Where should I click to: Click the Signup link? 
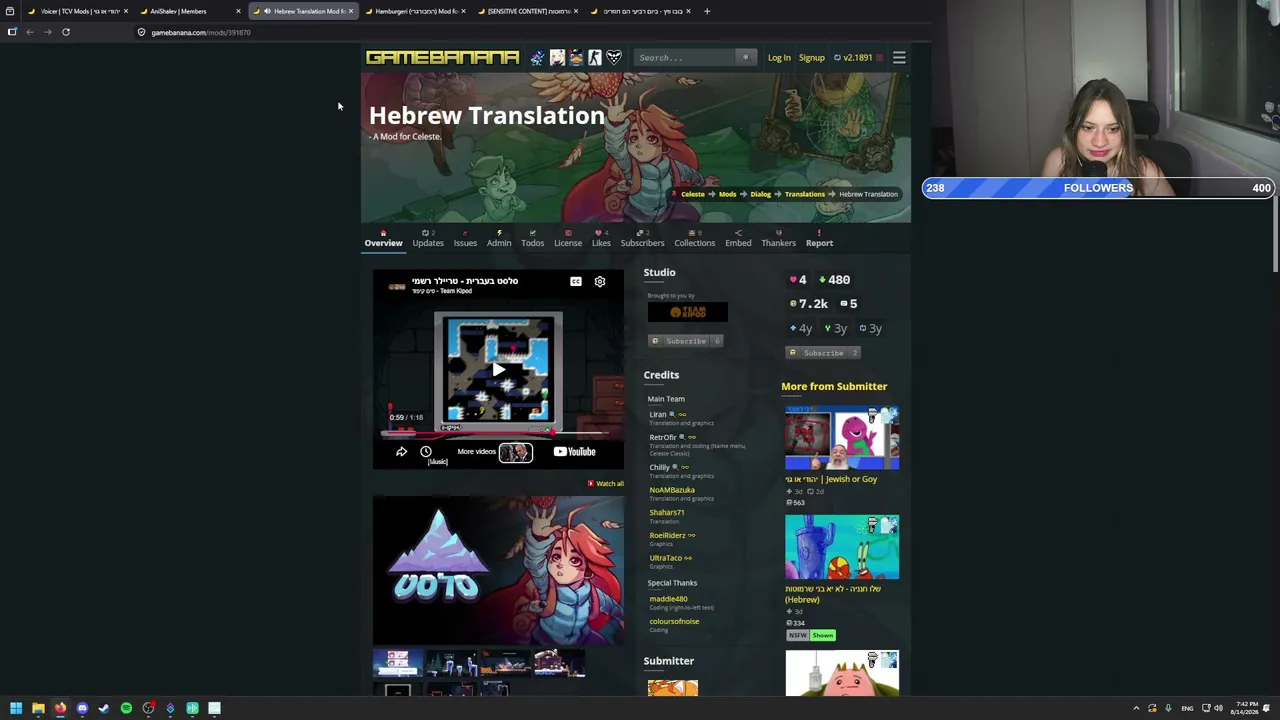[812, 58]
